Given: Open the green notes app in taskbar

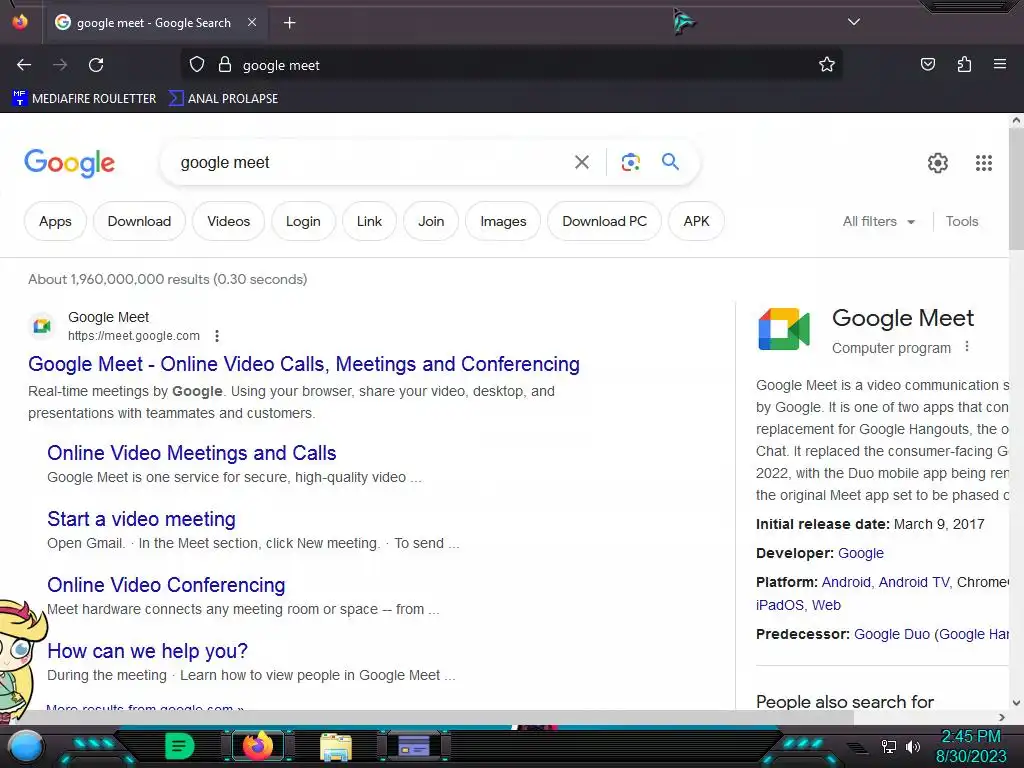Looking at the screenshot, I should [179, 746].
